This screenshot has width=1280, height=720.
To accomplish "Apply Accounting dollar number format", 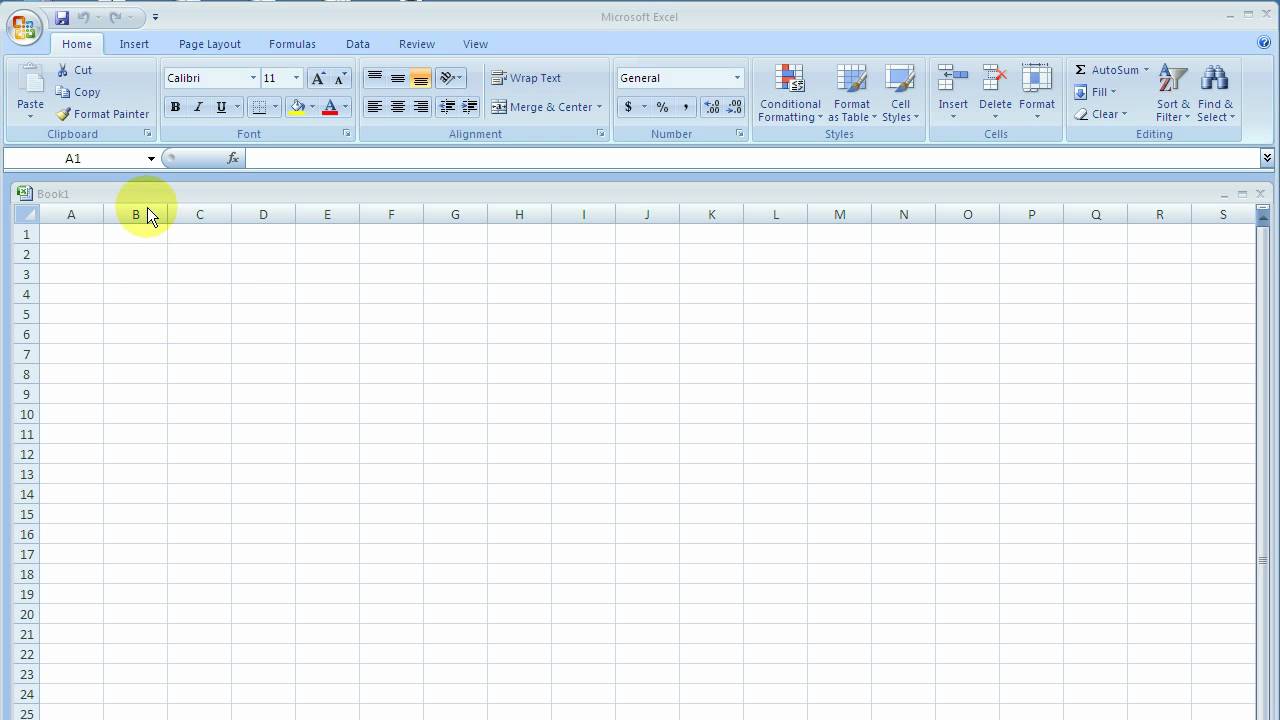I will [x=628, y=107].
